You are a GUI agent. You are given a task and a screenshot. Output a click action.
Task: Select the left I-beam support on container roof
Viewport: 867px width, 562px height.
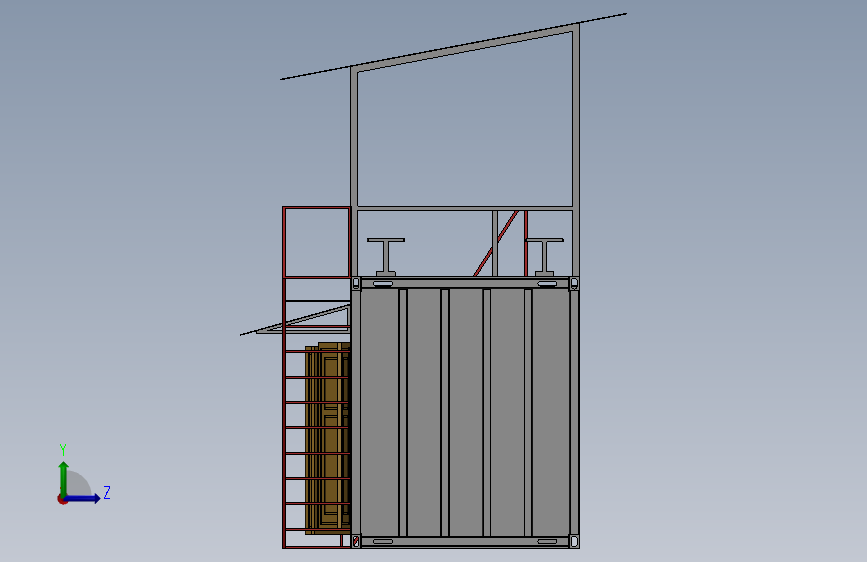pos(386,257)
